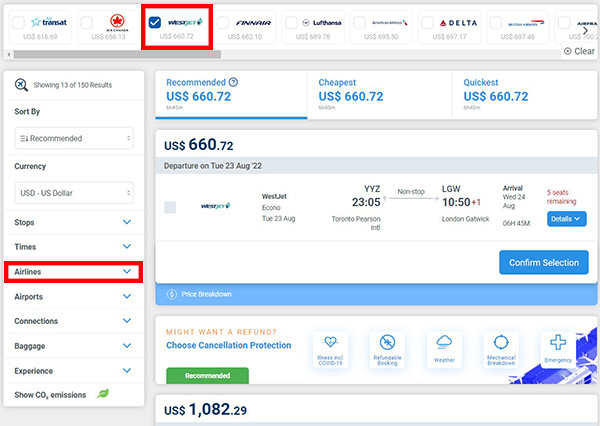Screen dimensions: 600x426
Task: Tick the Air Canada airline checkbox
Action: (x=86, y=23)
